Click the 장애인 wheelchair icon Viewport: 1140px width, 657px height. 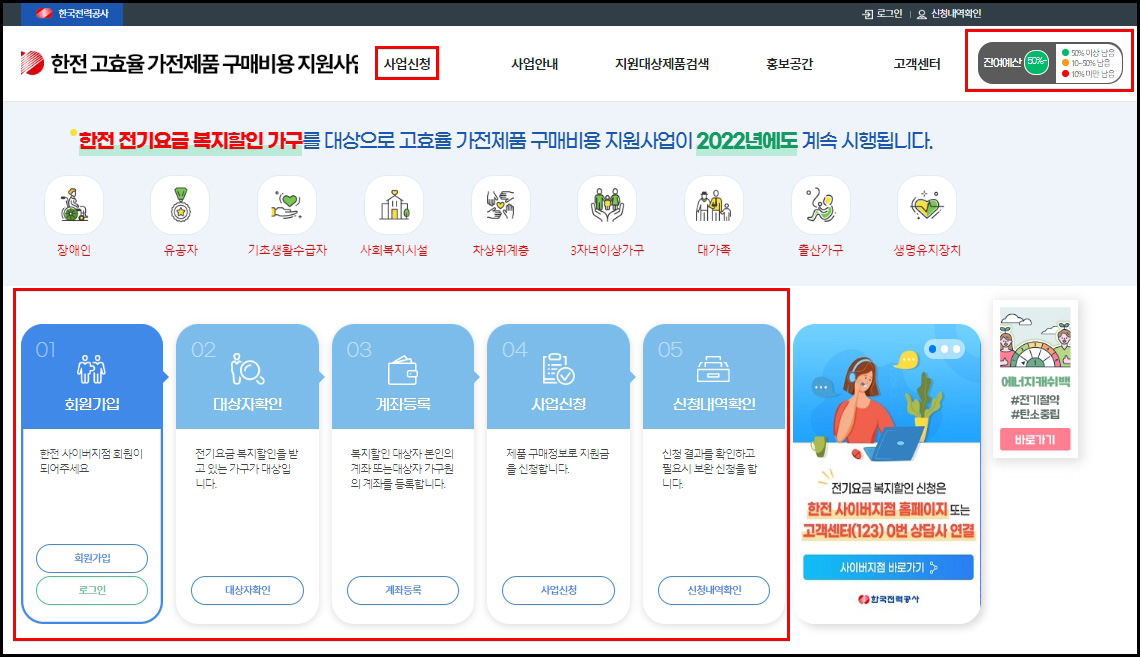click(x=73, y=205)
